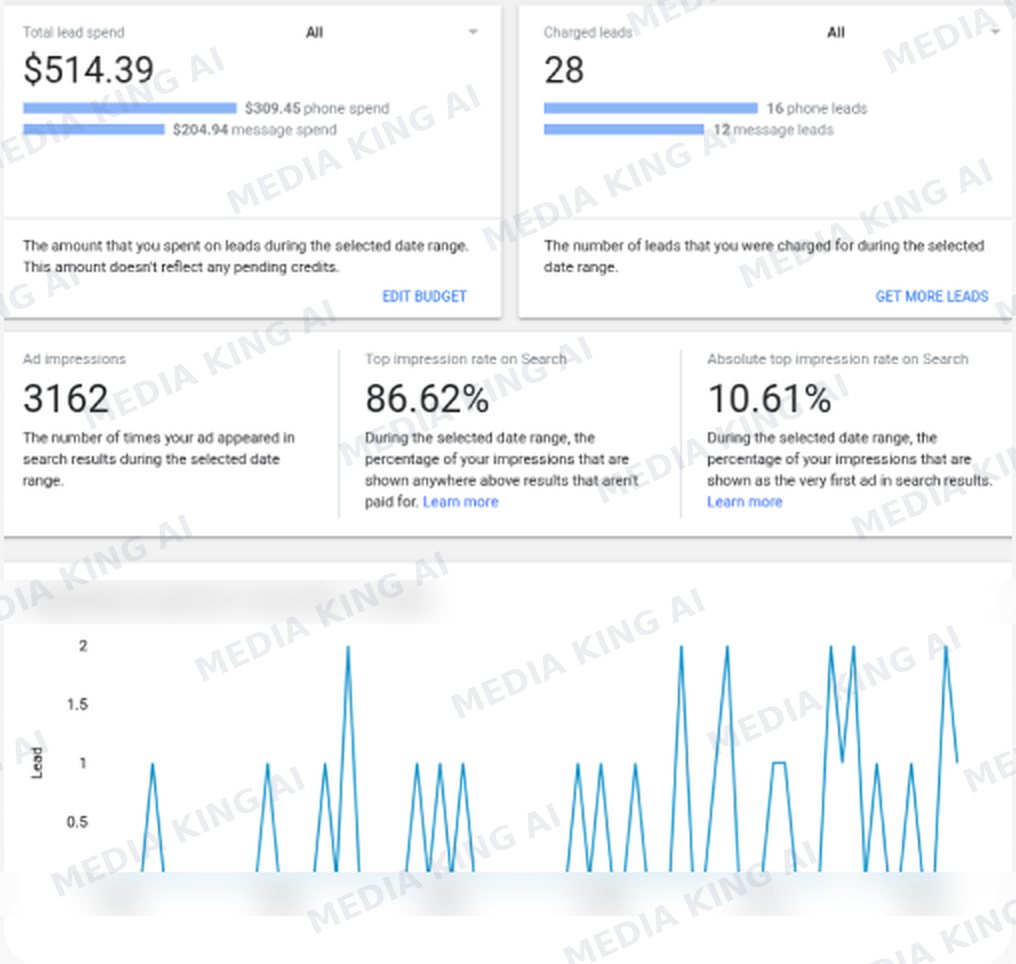Click the 'Charged leads' heading
This screenshot has height=964, width=1016.
tap(588, 32)
